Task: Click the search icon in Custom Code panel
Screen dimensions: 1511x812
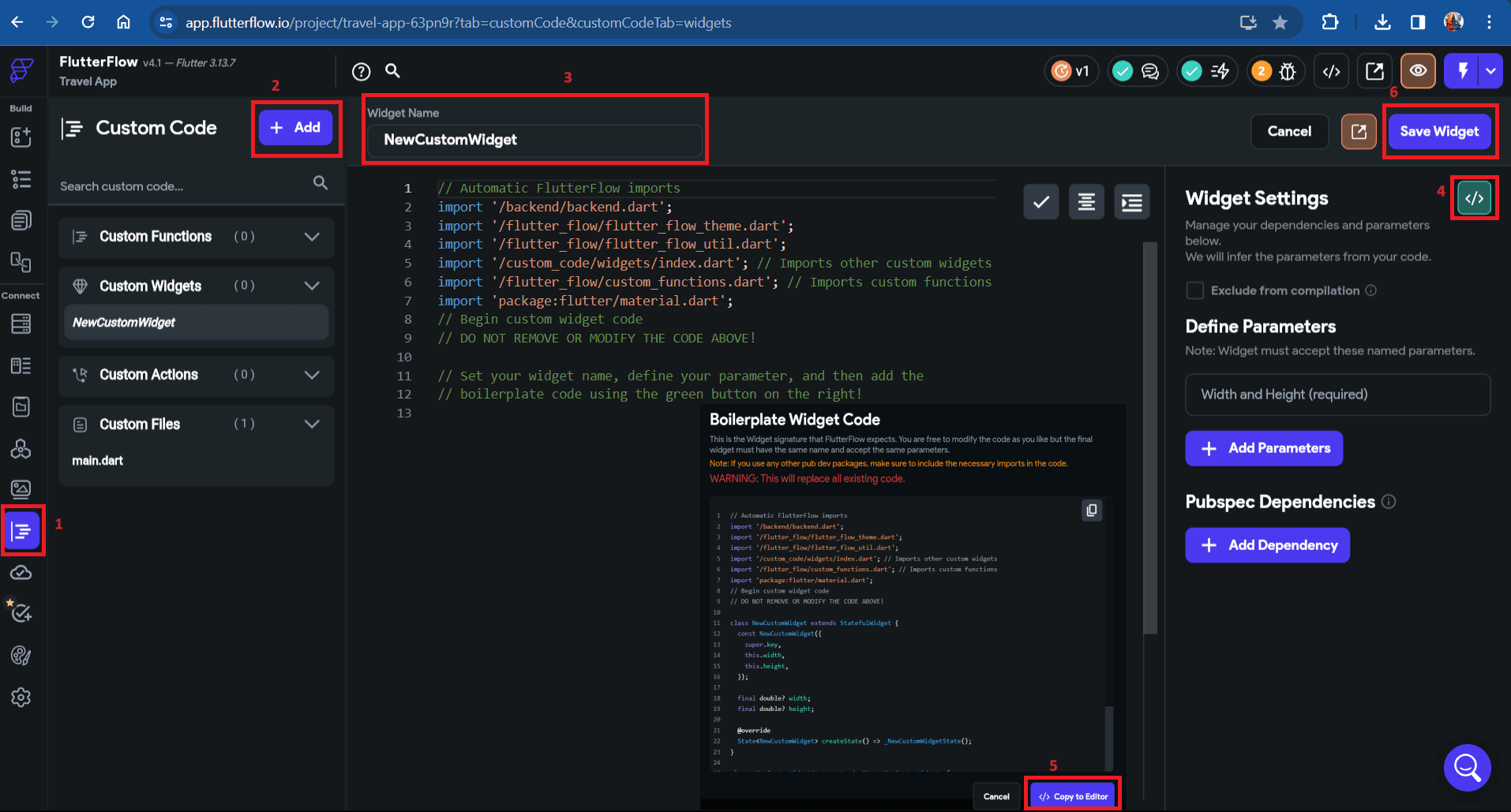Action: 320,183
